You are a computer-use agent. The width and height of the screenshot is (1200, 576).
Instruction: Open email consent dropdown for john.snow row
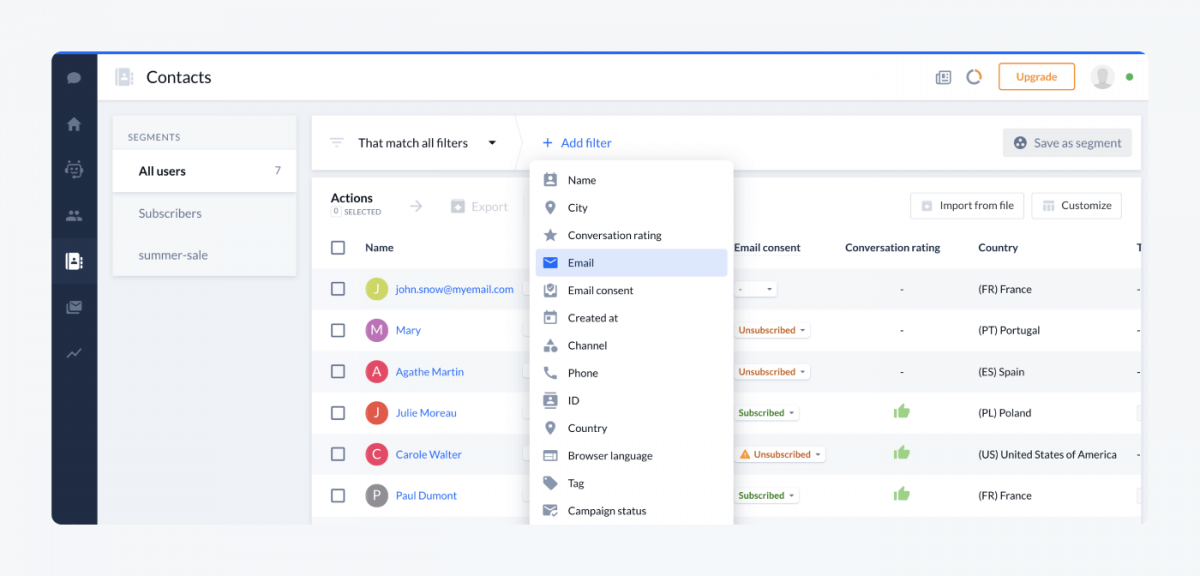point(756,289)
